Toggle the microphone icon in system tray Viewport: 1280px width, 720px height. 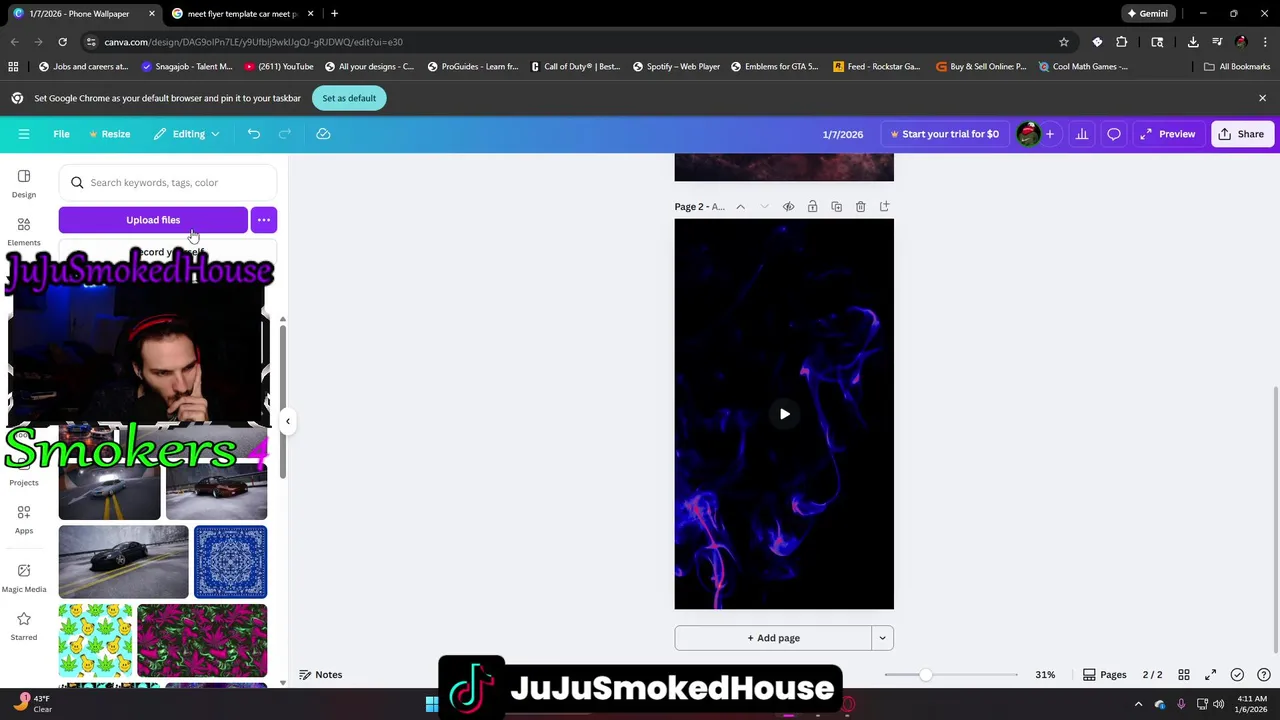click(x=1182, y=704)
